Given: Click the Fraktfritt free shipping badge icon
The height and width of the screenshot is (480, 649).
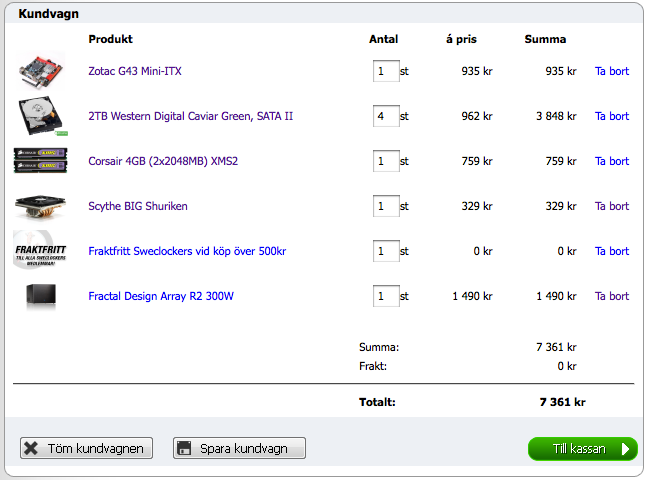Looking at the screenshot, I should [41, 250].
